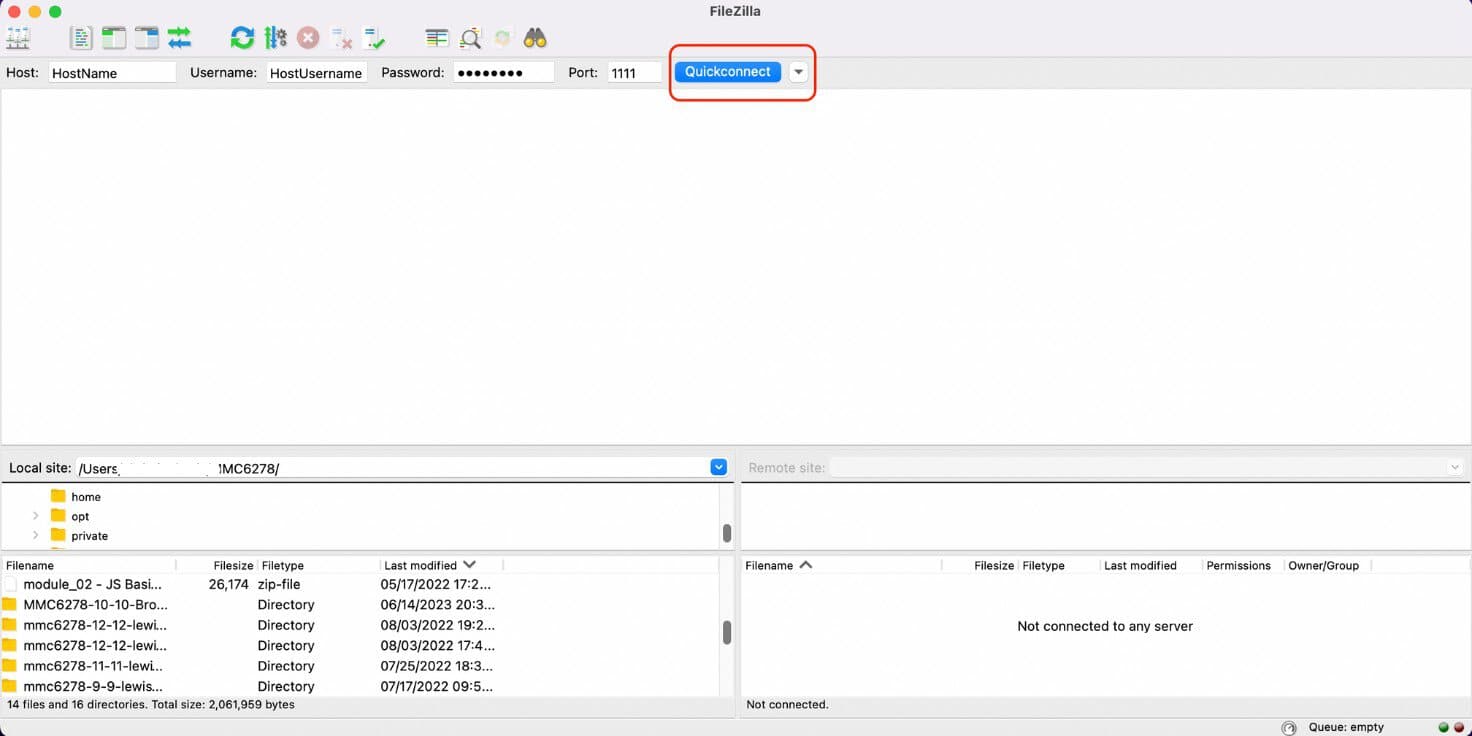Open the Remote site dropdown
This screenshot has height=736, width=1472.
(1455, 468)
